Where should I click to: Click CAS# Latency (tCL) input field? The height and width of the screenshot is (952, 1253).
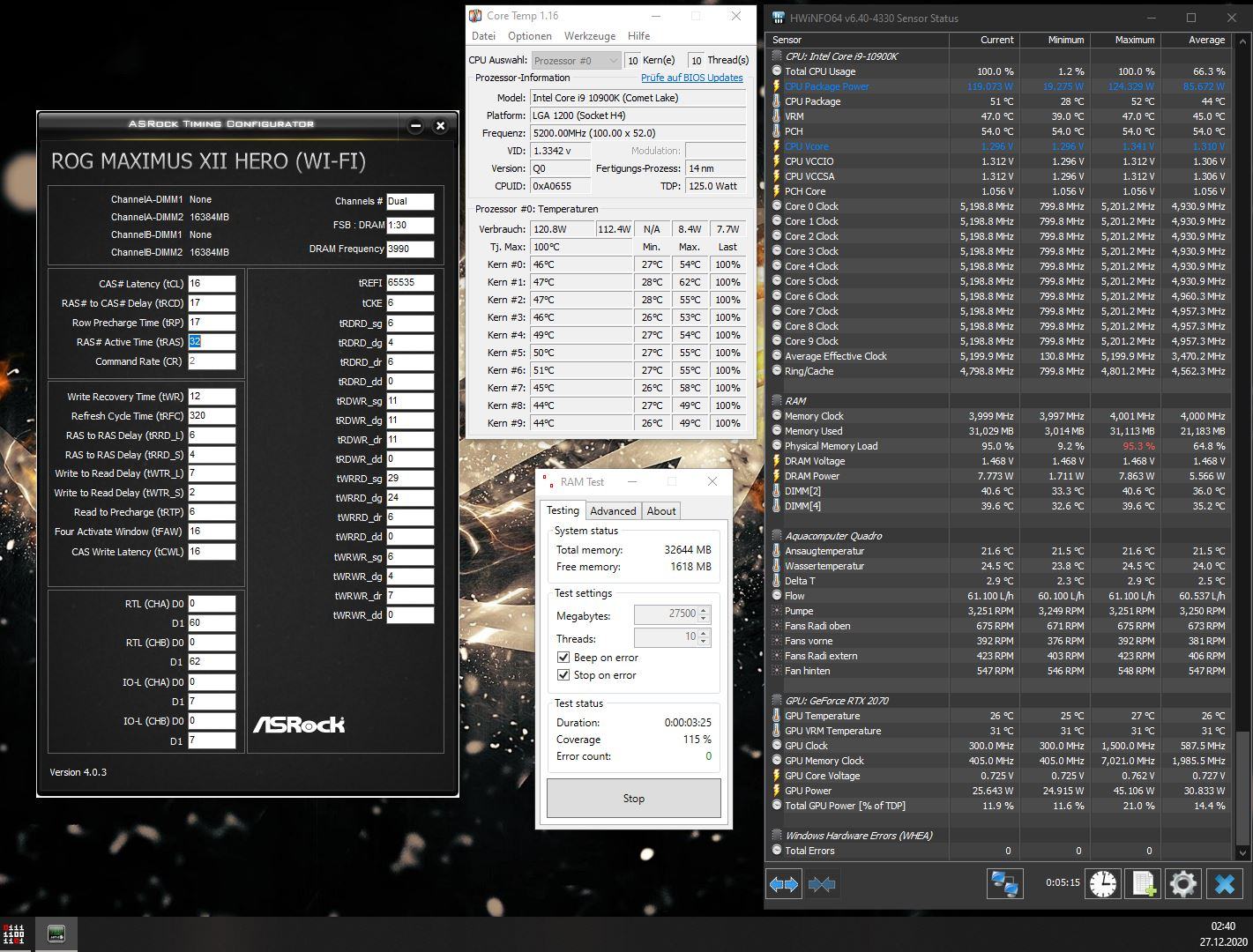point(212,284)
